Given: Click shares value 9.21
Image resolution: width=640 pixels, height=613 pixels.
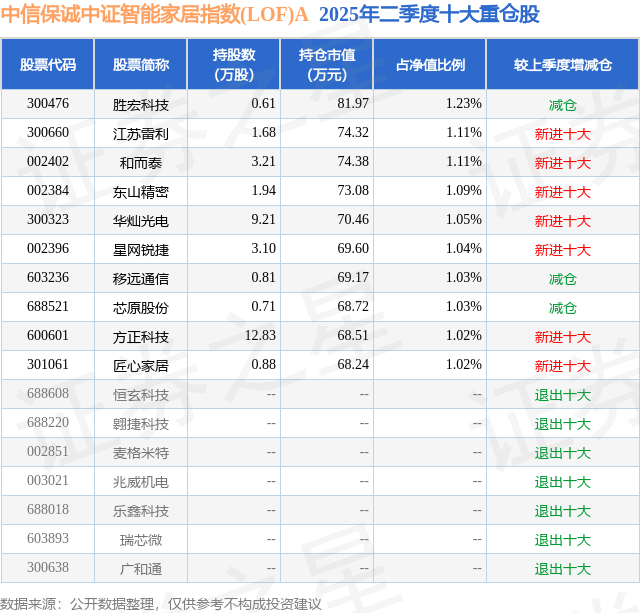Looking at the screenshot, I should coord(263,220).
